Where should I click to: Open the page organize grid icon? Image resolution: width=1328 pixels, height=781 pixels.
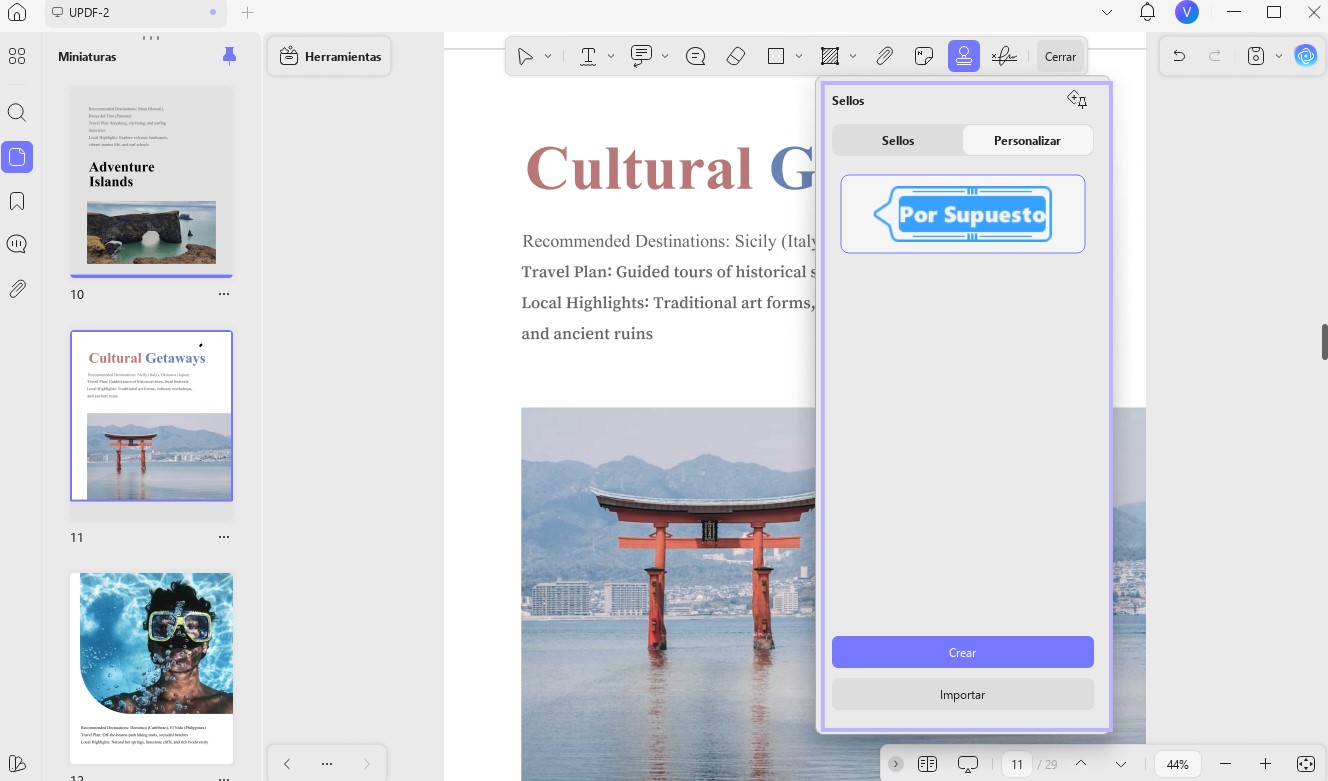[x=16, y=56]
